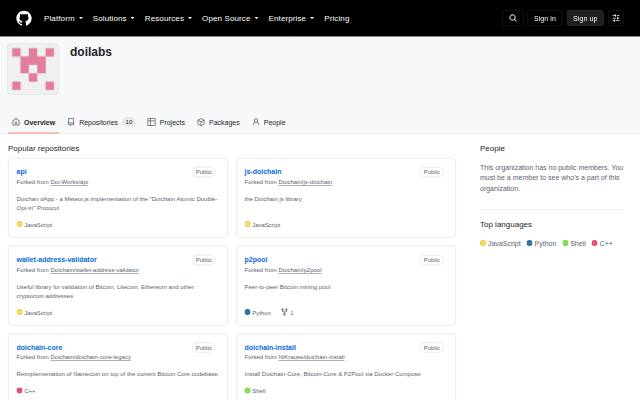Expand the Open Source menu
The width and height of the screenshot is (640, 400).
[x=230, y=18]
